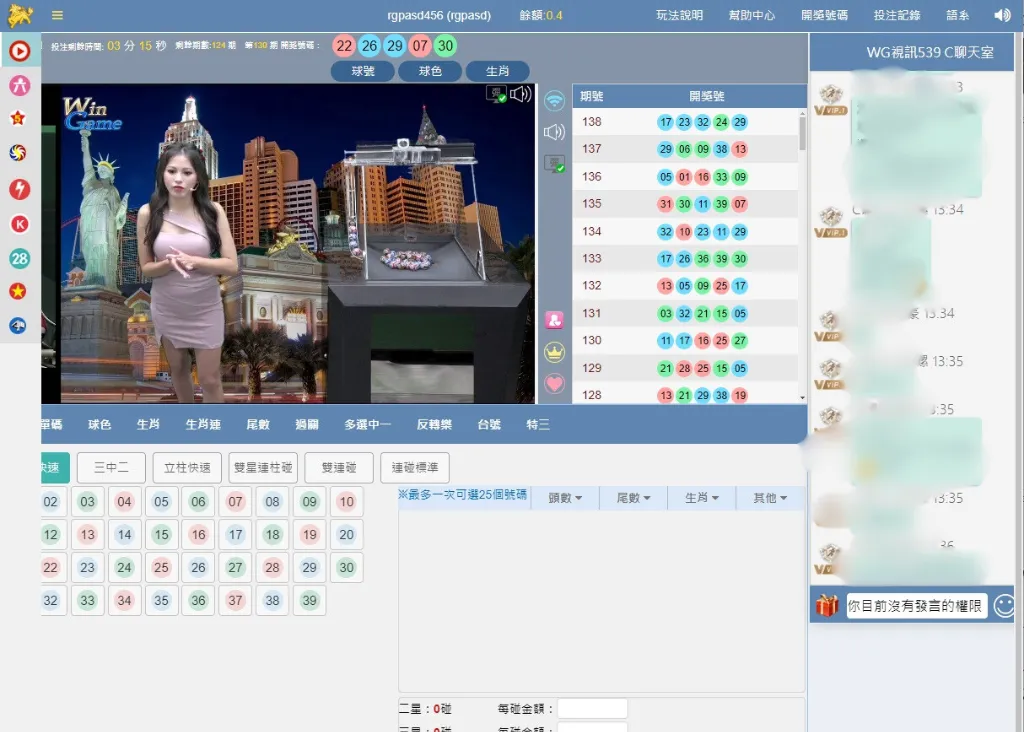1024x732 pixels.
Task: Select number ball 07
Action: pos(235,501)
